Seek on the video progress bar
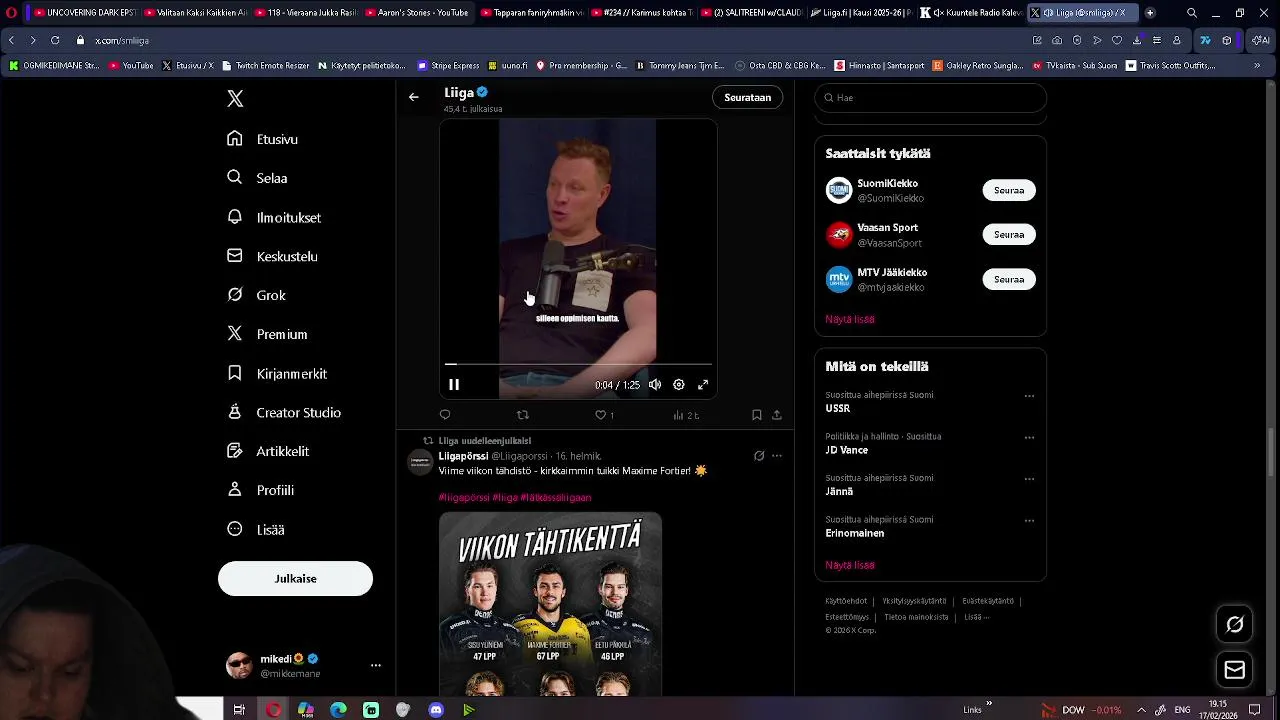 click(x=578, y=364)
